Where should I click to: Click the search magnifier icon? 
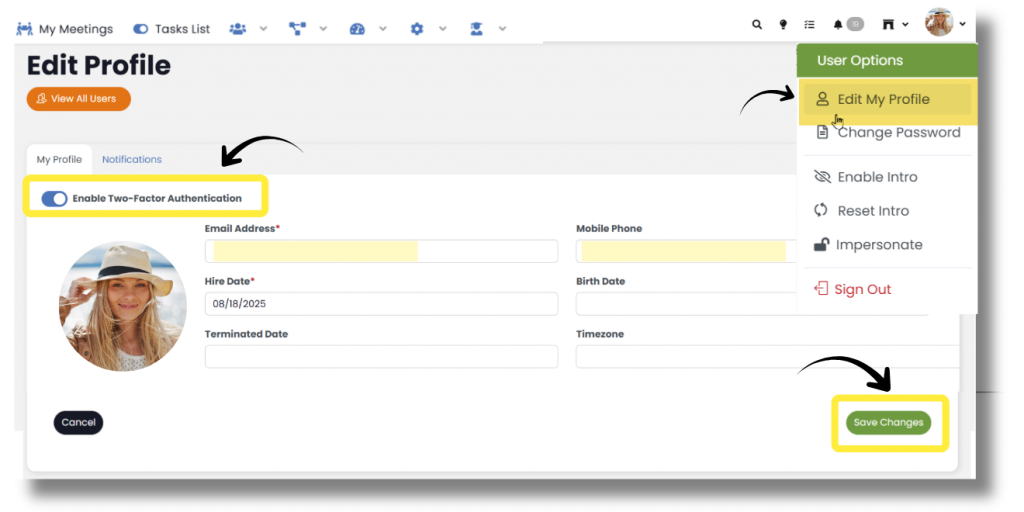(x=757, y=25)
